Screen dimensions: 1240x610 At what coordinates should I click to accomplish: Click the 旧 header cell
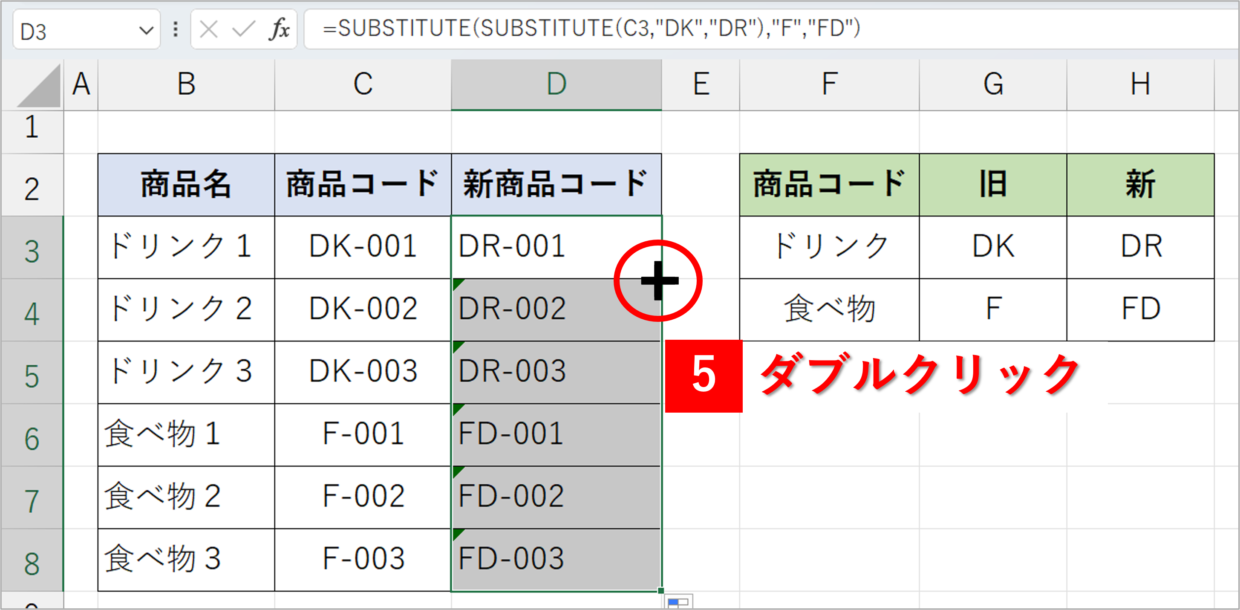[x=993, y=185]
